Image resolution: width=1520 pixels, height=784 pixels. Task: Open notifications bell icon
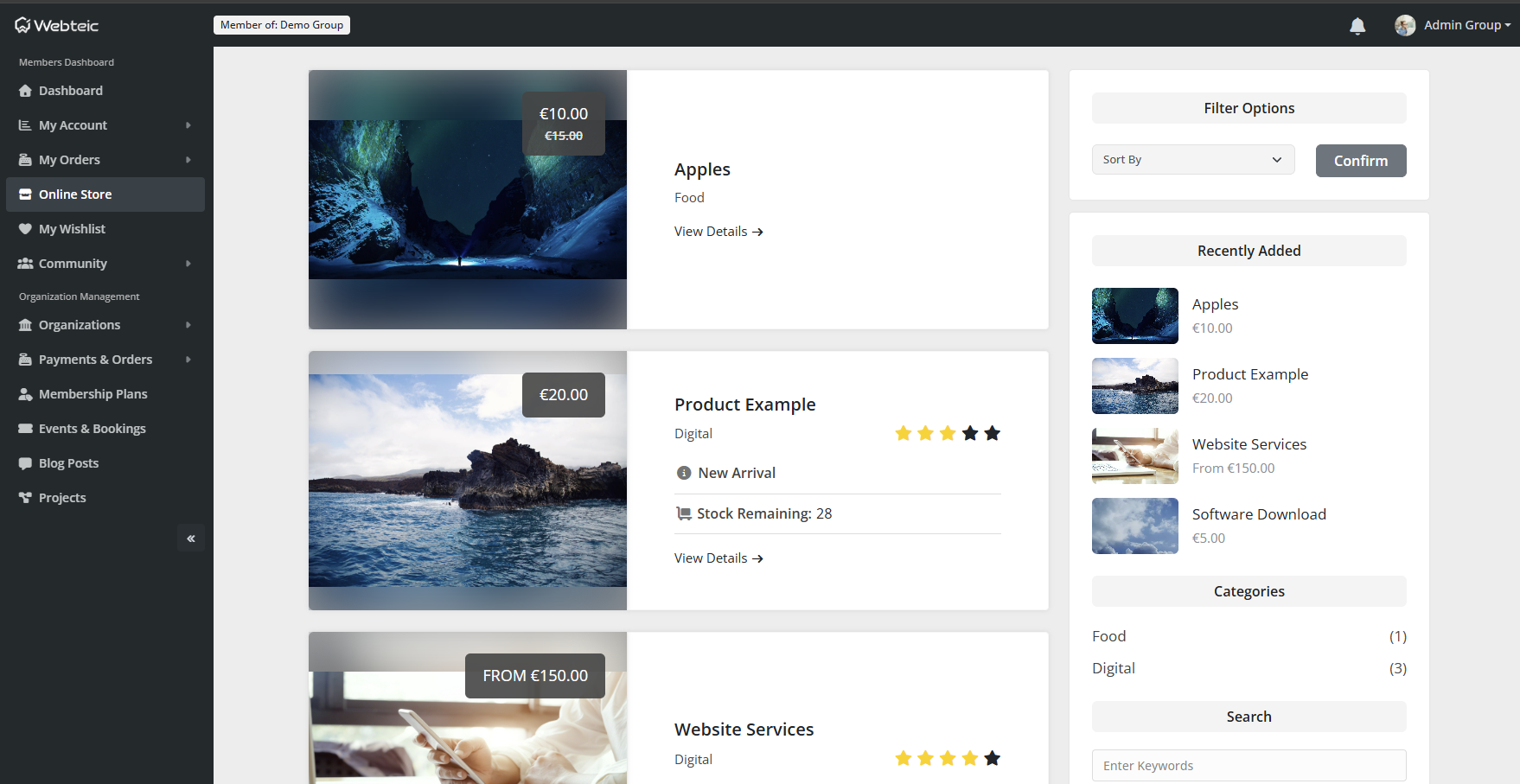click(x=1357, y=26)
